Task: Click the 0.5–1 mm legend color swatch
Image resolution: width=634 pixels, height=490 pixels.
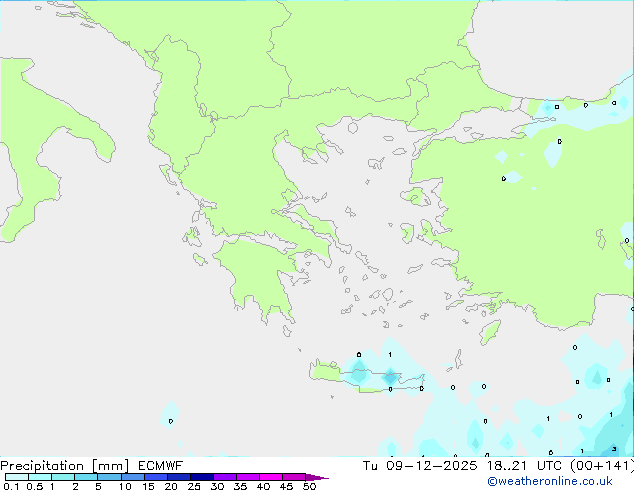Action: pos(40,477)
